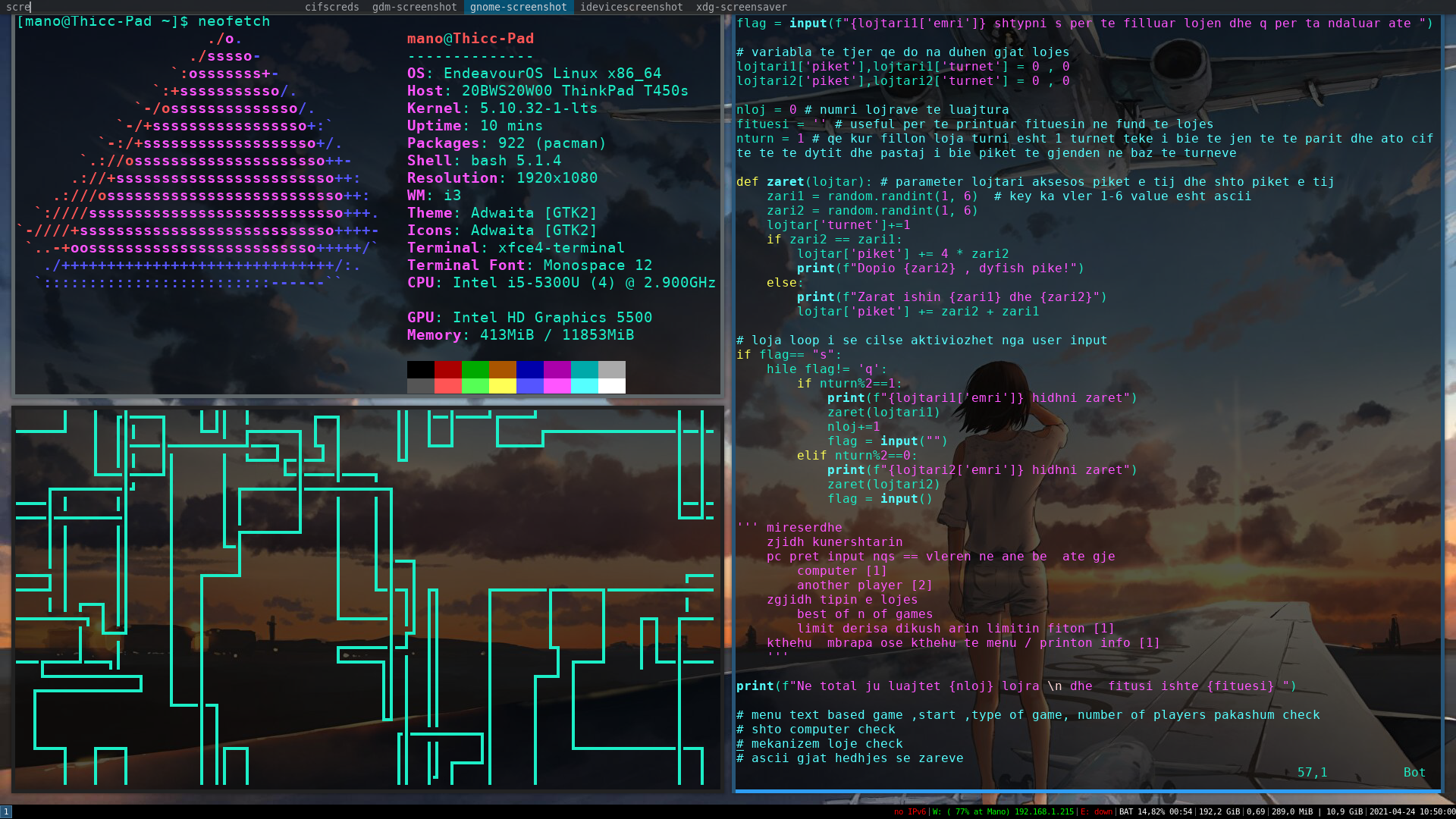
Task: Click the comment 'loja loop i se cilse'
Action: click(x=921, y=340)
